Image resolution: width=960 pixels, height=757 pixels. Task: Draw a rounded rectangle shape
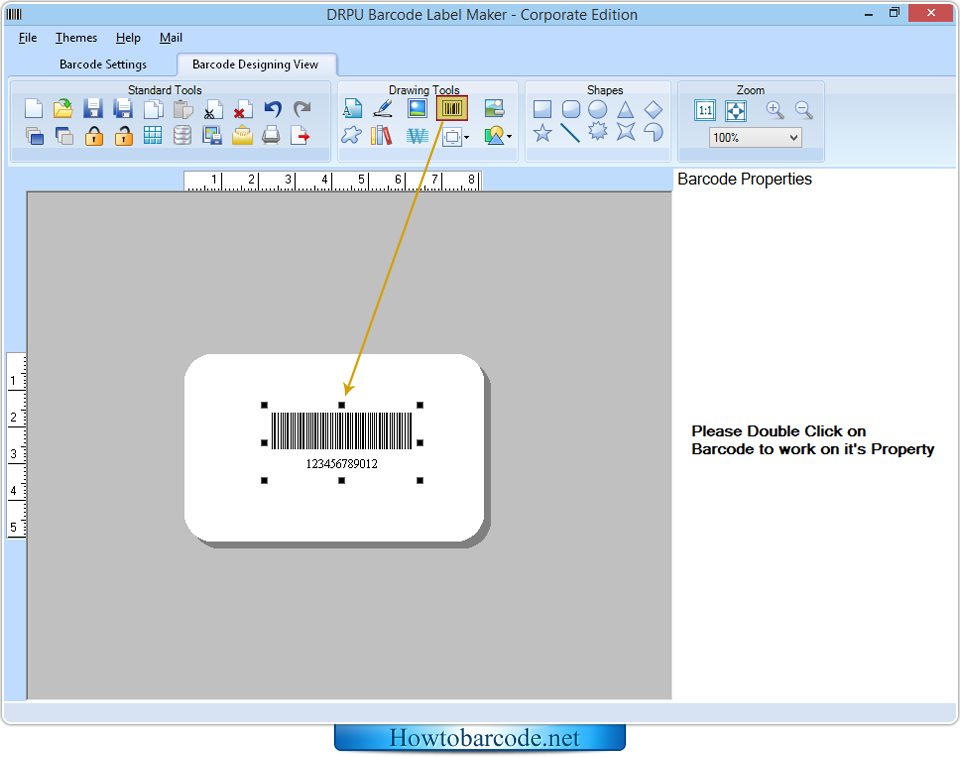point(571,110)
